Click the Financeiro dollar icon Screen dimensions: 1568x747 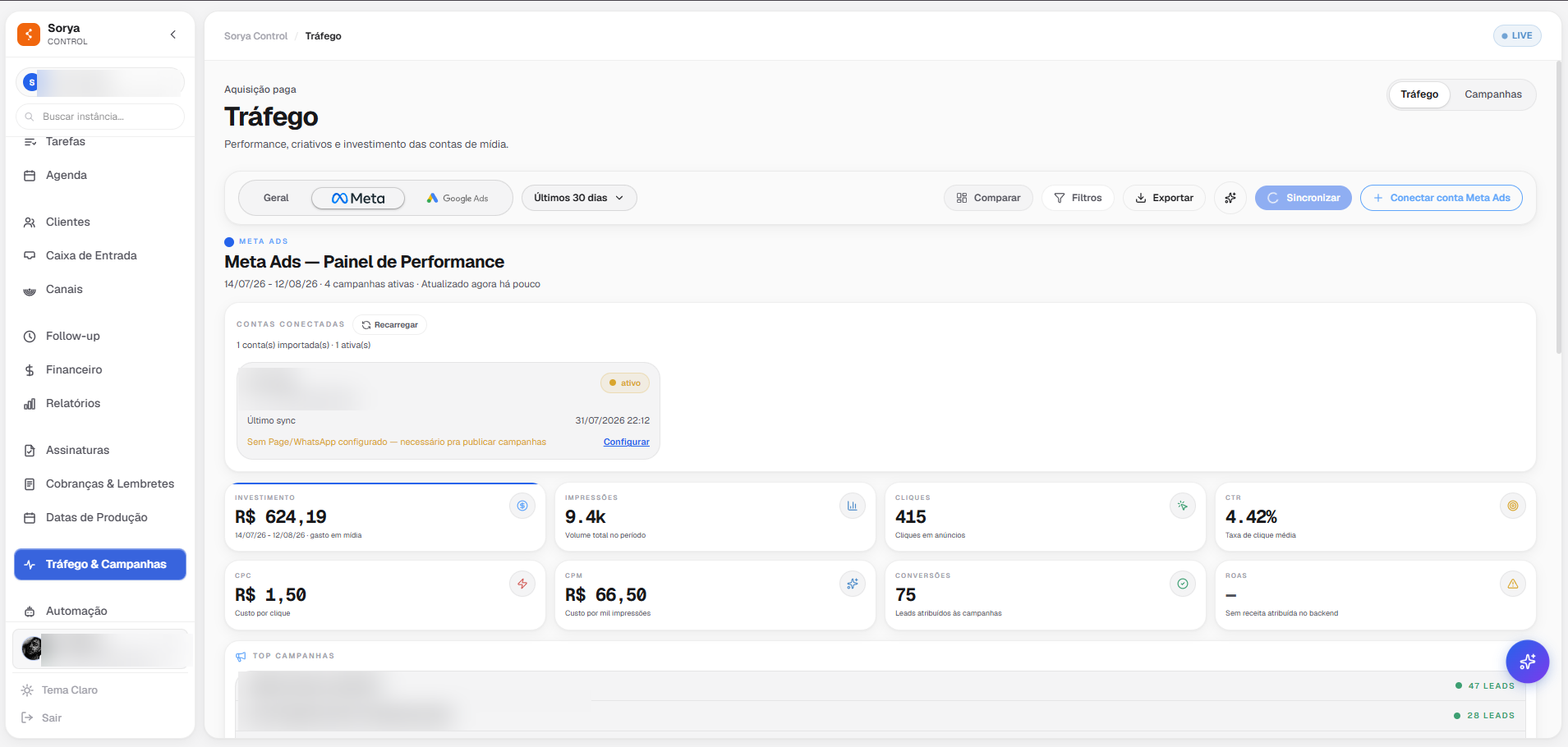tap(30, 370)
